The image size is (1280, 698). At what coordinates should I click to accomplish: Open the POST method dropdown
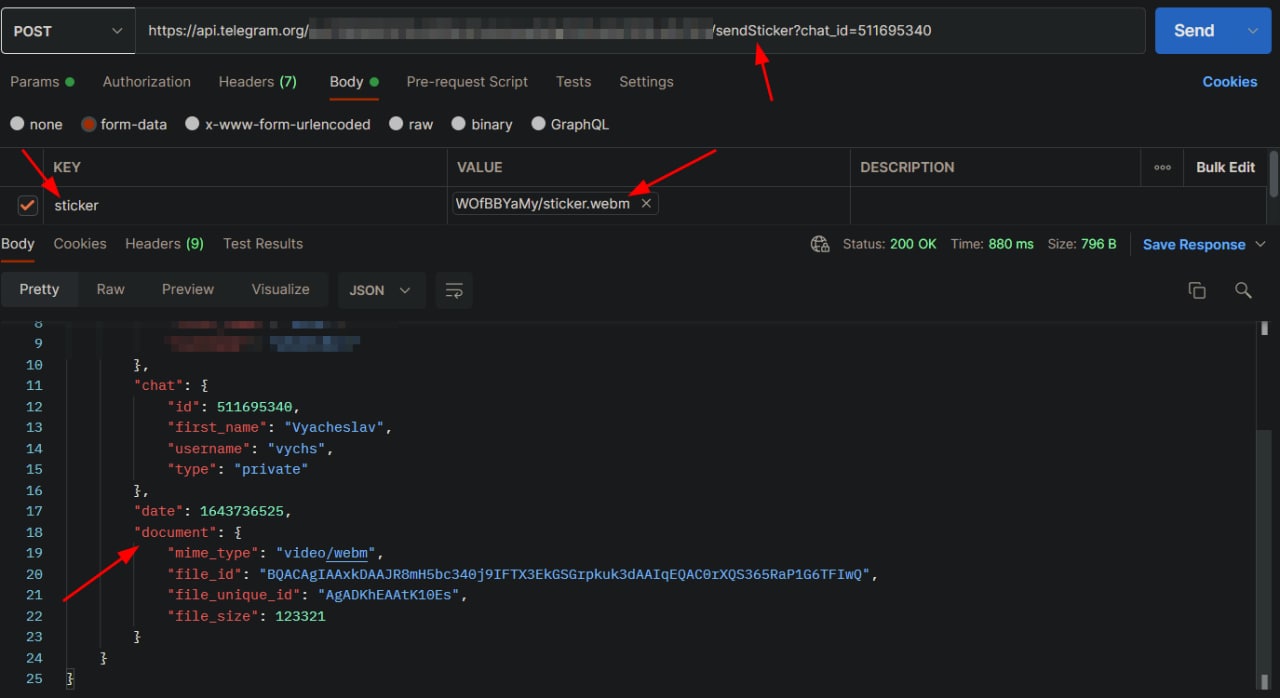point(68,31)
